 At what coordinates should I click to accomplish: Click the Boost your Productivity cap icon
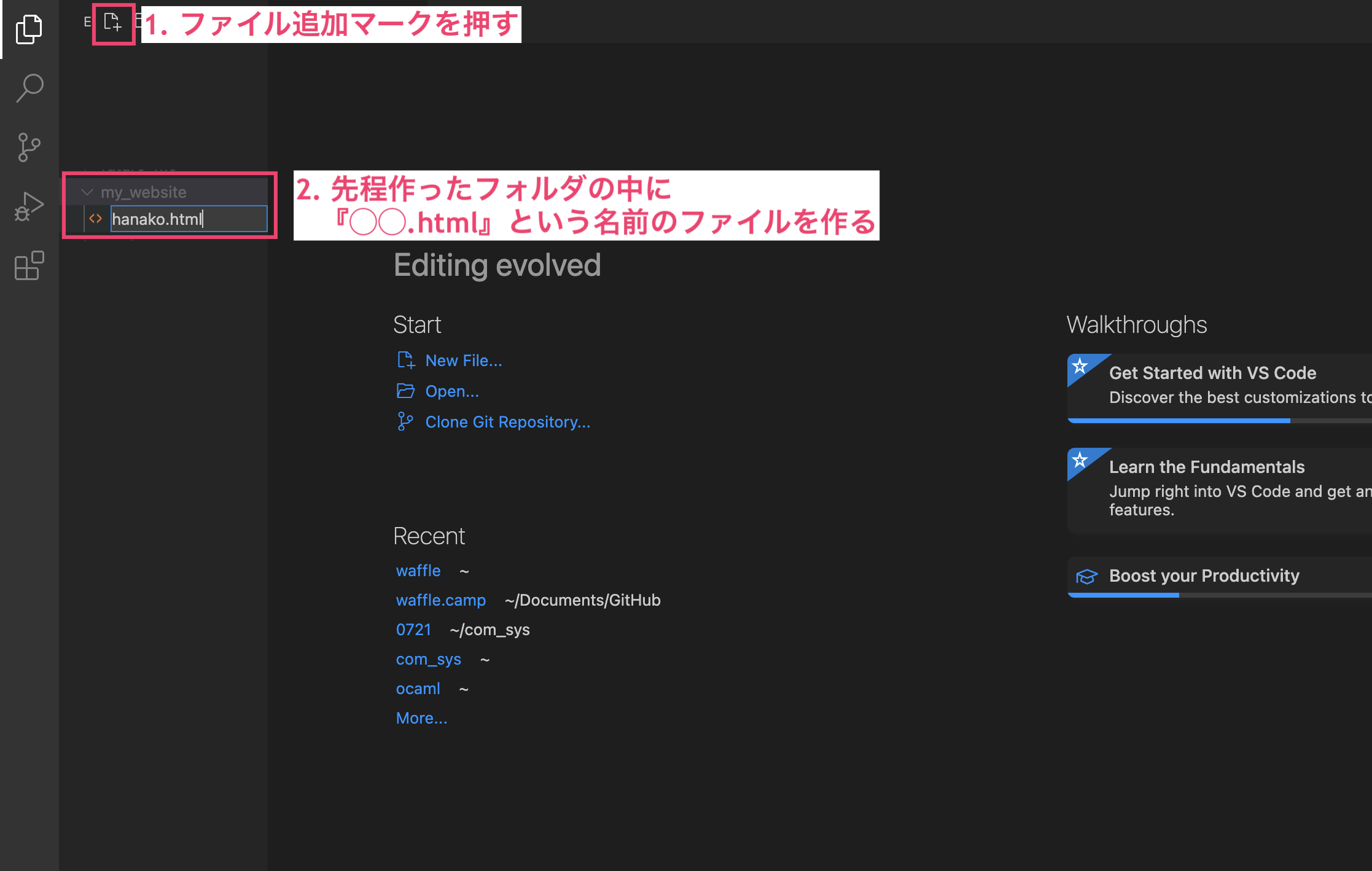[x=1086, y=576]
